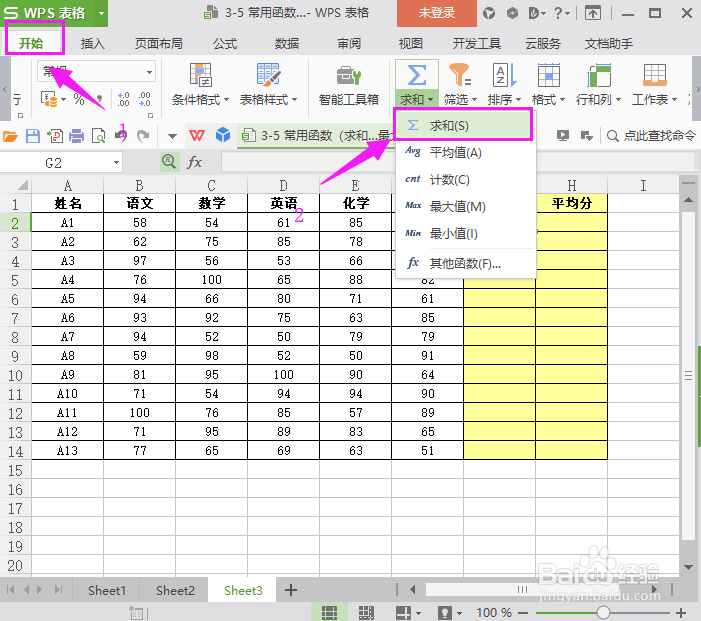Image resolution: width=701 pixels, height=621 pixels.
Task: Click the Redo arrow icon
Action: 143,135
